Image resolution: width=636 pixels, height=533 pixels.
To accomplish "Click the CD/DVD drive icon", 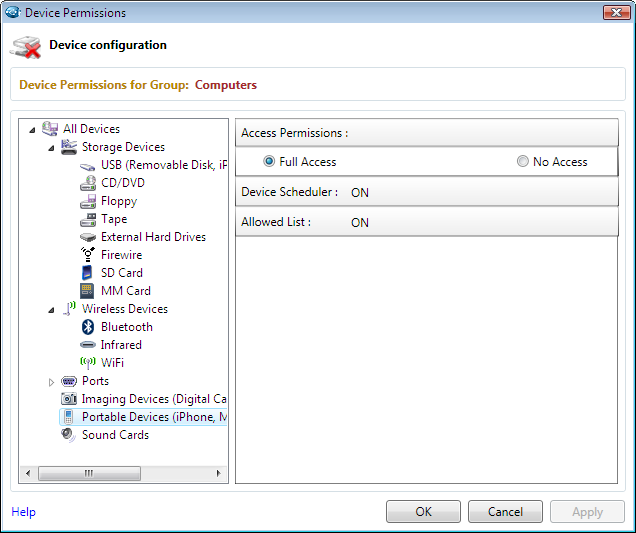I will 88,183.
